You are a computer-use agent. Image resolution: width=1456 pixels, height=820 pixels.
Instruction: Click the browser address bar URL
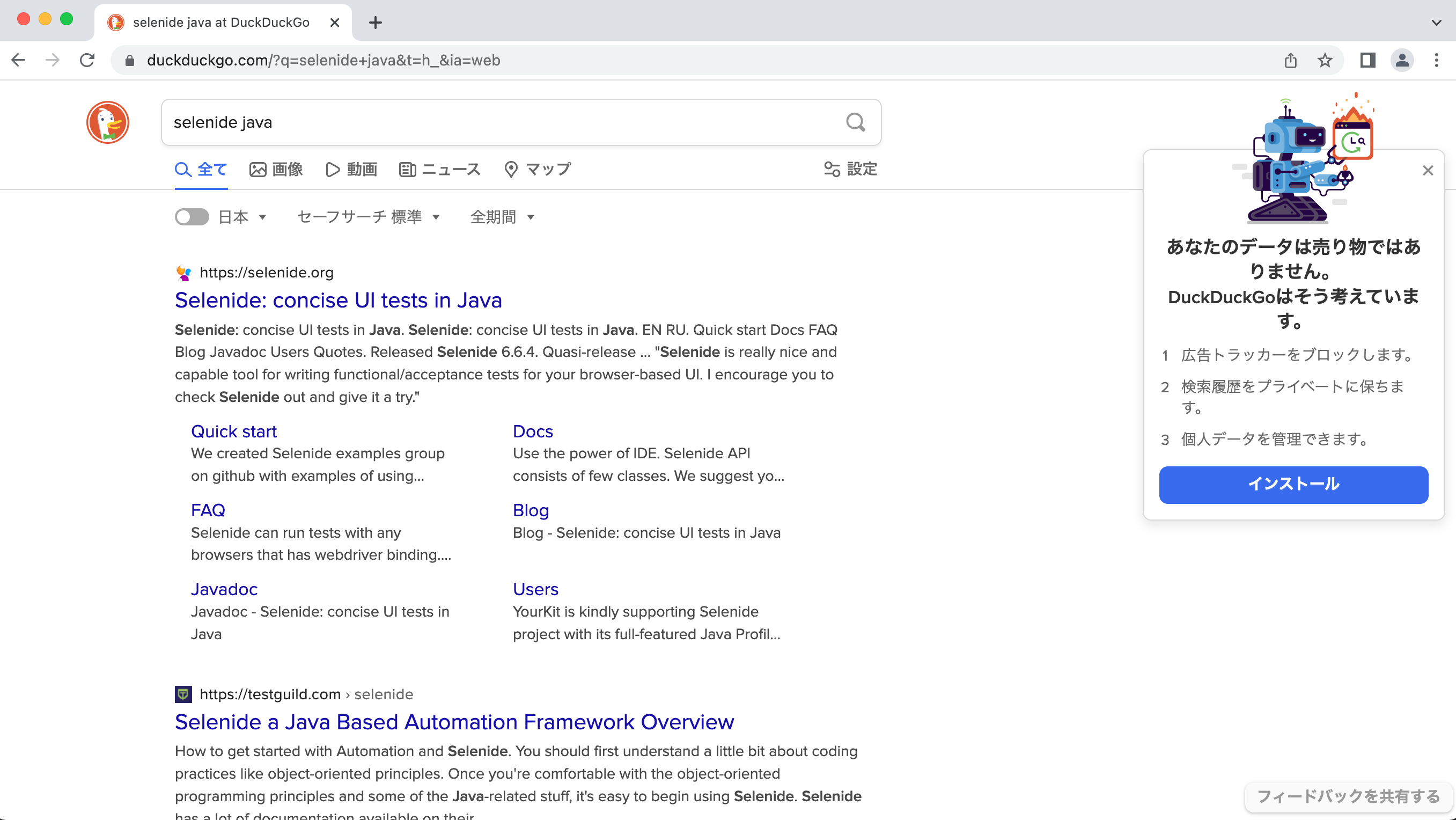tap(323, 61)
